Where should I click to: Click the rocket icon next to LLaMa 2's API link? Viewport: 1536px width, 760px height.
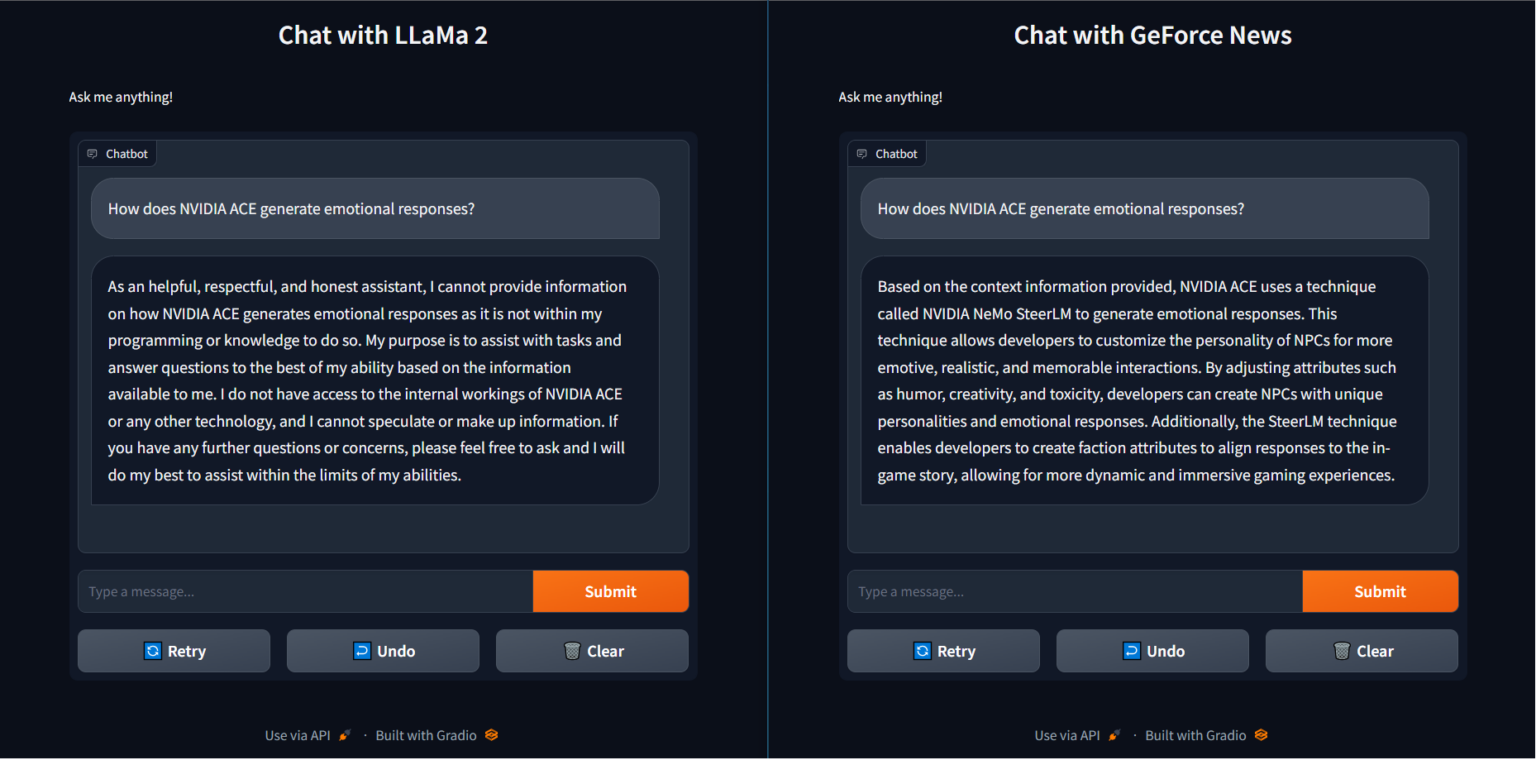pos(345,734)
